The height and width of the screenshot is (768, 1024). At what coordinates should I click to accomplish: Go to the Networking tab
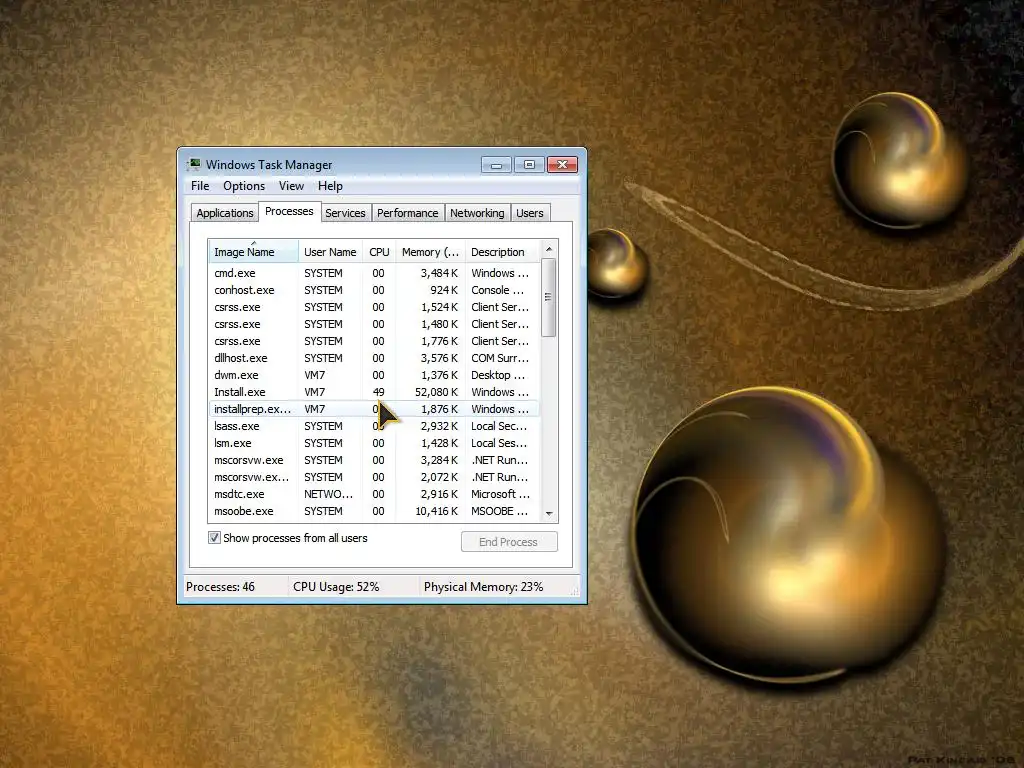477,213
